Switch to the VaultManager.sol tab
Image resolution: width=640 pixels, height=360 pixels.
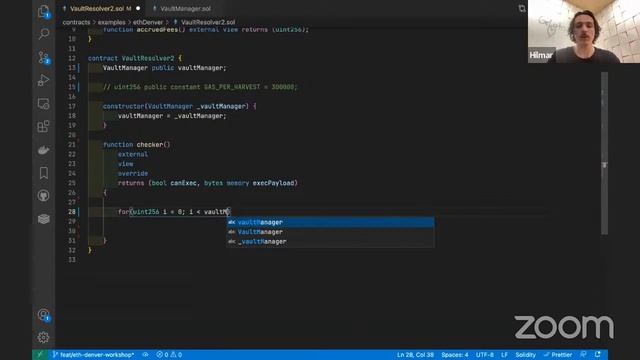[185, 9]
